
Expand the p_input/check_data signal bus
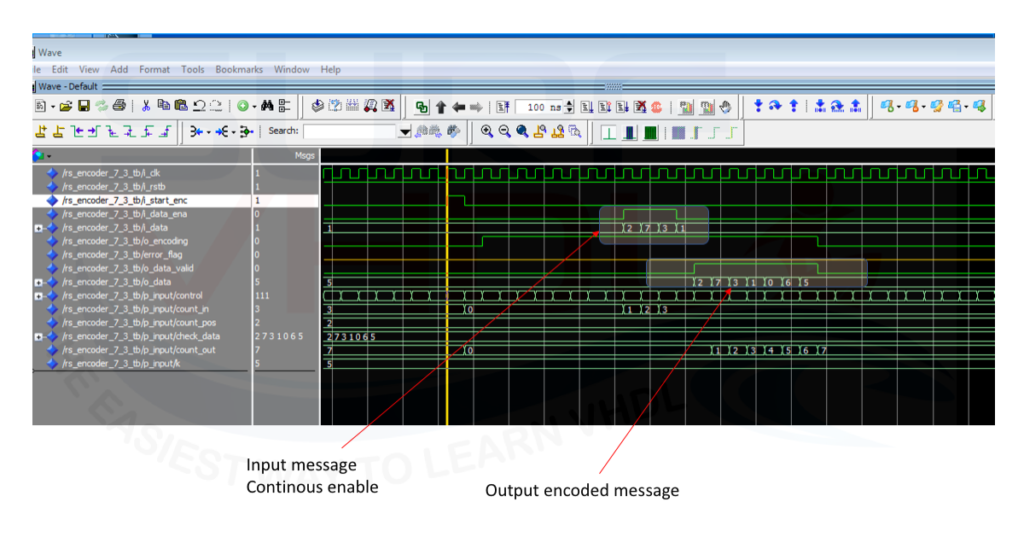(x=39, y=336)
